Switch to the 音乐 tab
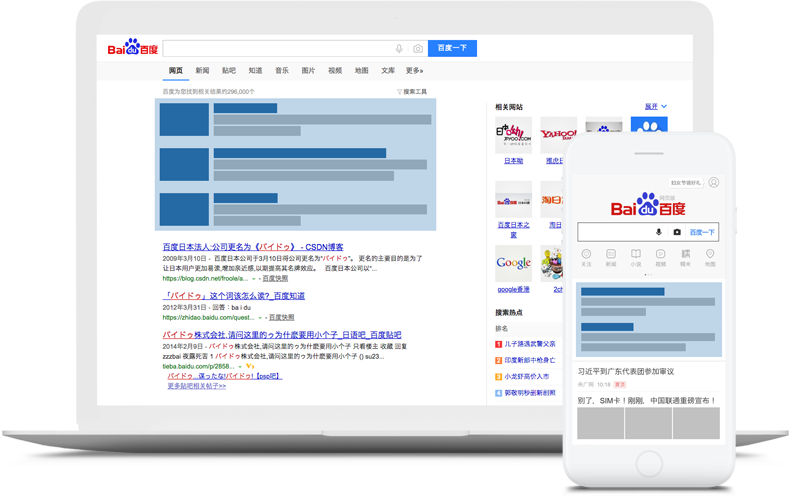Screen dimensions: 790x496 (282, 71)
